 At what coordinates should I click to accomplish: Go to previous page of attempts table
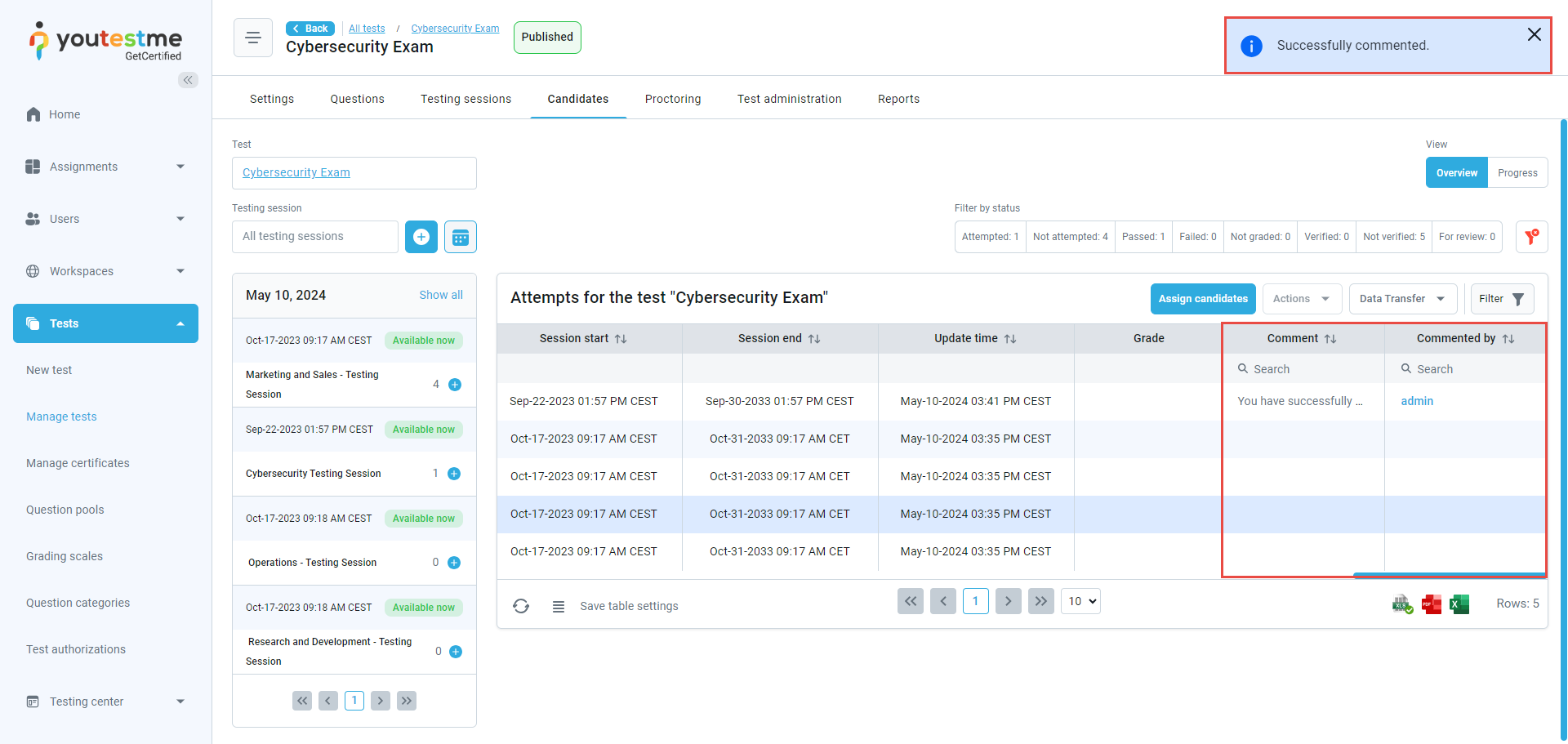(x=943, y=601)
